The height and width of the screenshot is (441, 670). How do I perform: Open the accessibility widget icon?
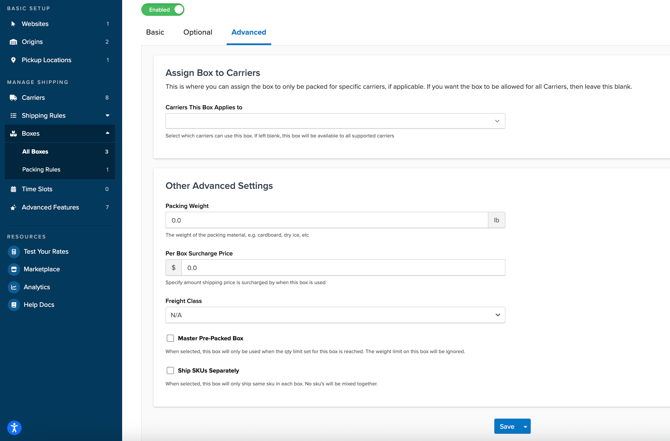point(14,427)
